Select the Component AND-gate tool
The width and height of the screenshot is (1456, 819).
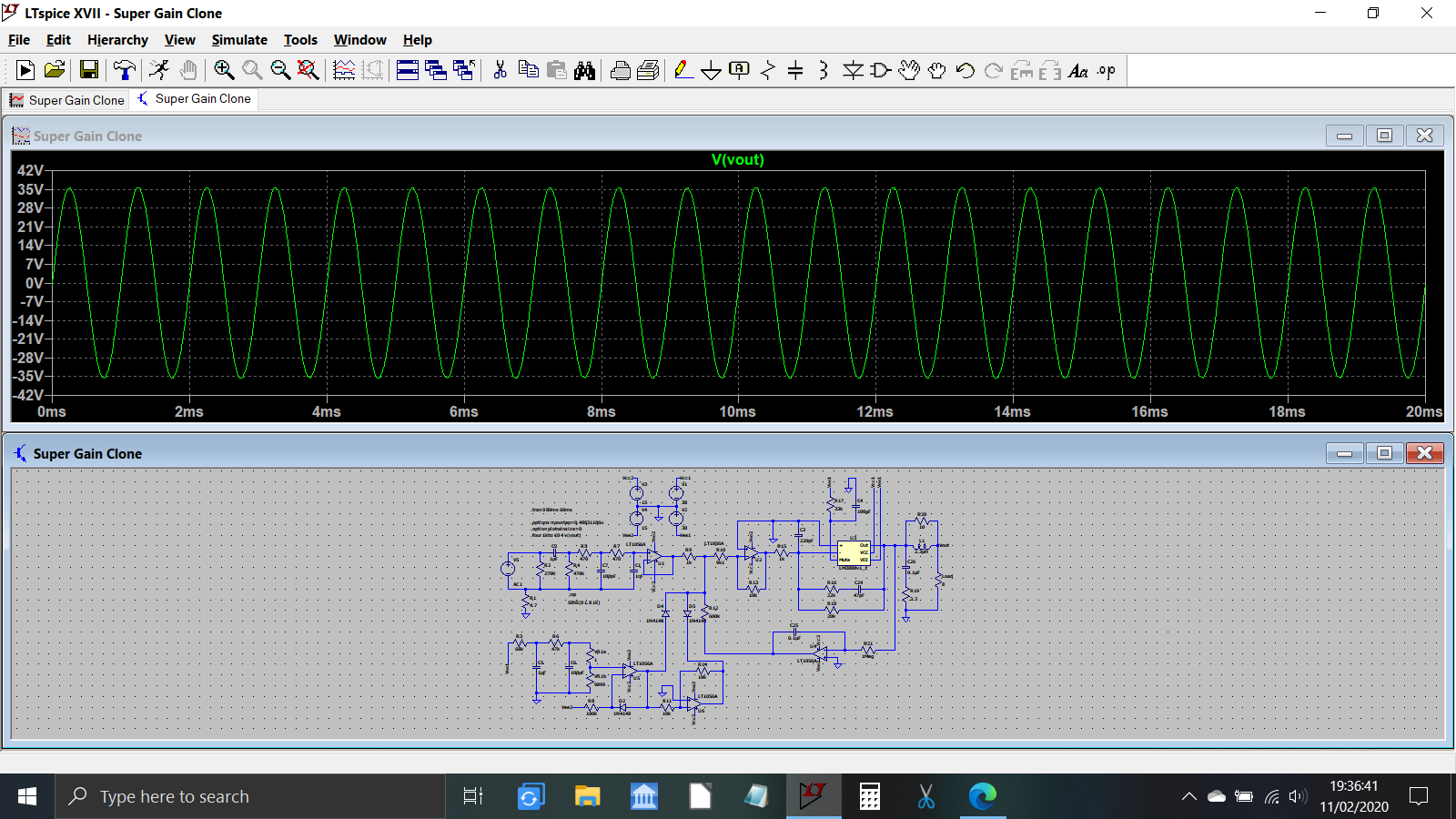pyautogui.click(x=880, y=70)
